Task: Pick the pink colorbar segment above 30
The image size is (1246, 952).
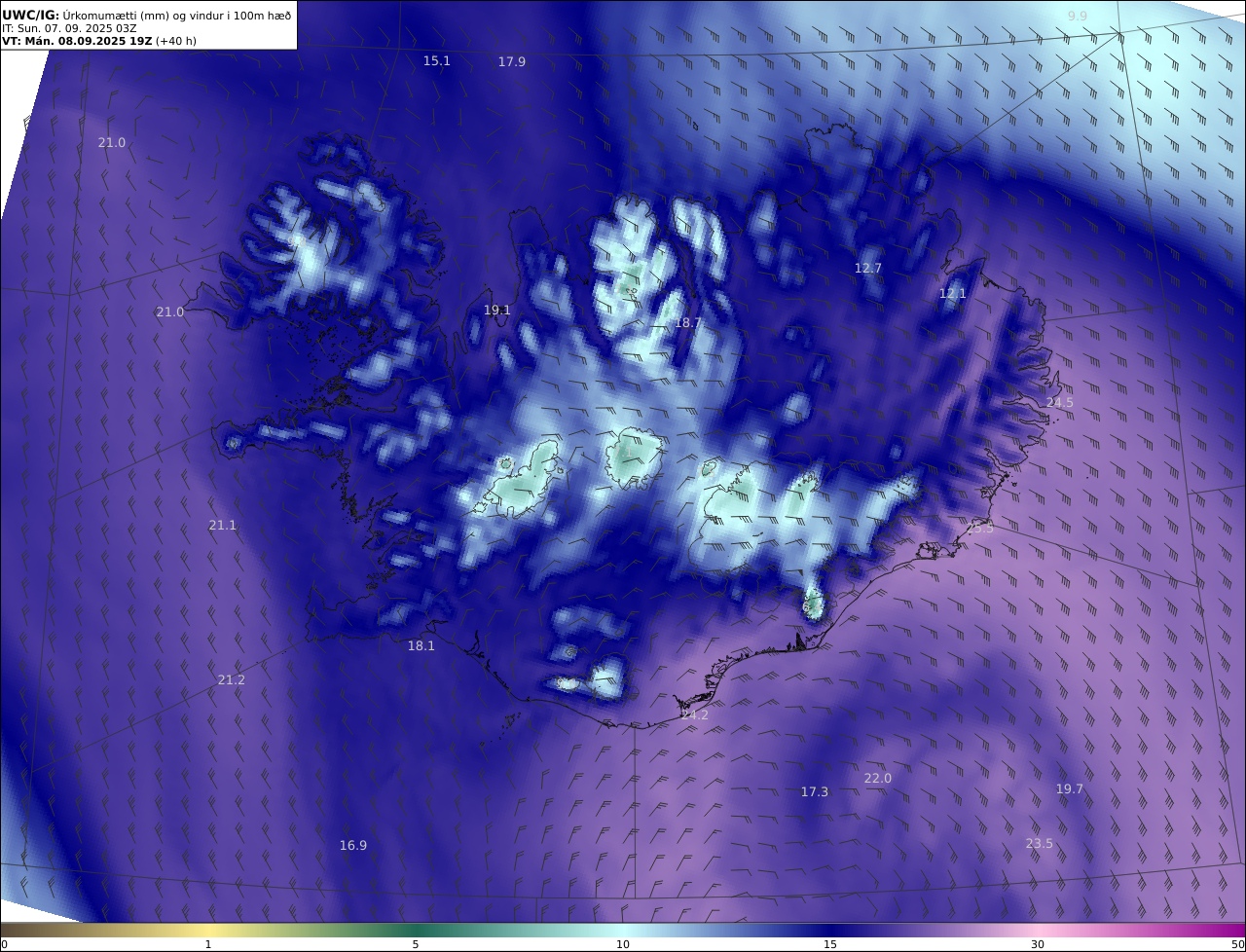Action: click(1038, 930)
